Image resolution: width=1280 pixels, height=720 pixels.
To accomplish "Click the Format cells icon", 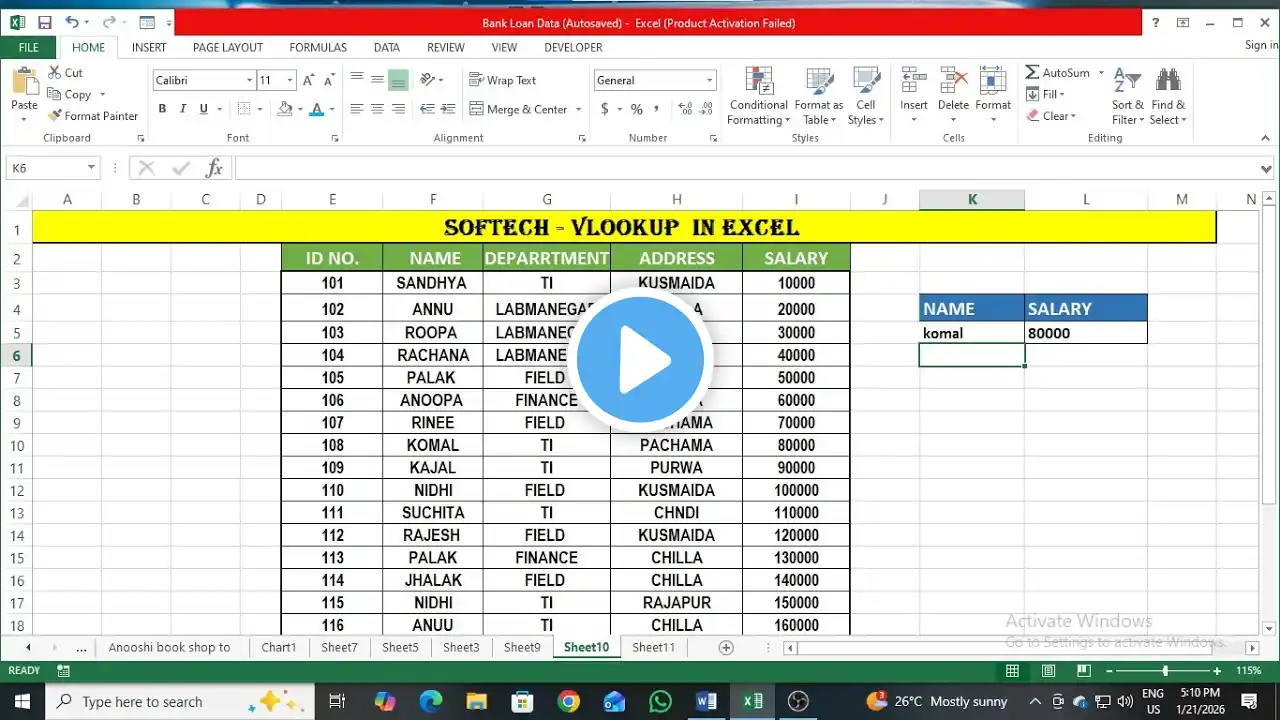I will (993, 82).
